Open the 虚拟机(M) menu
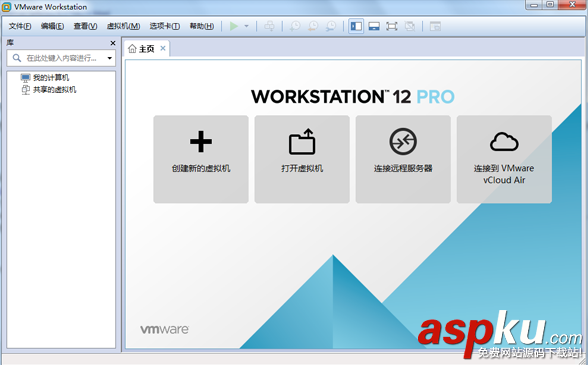 point(123,26)
